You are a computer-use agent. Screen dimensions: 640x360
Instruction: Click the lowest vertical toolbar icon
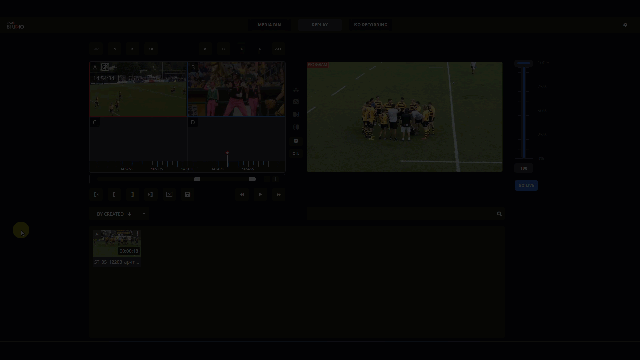296,153
